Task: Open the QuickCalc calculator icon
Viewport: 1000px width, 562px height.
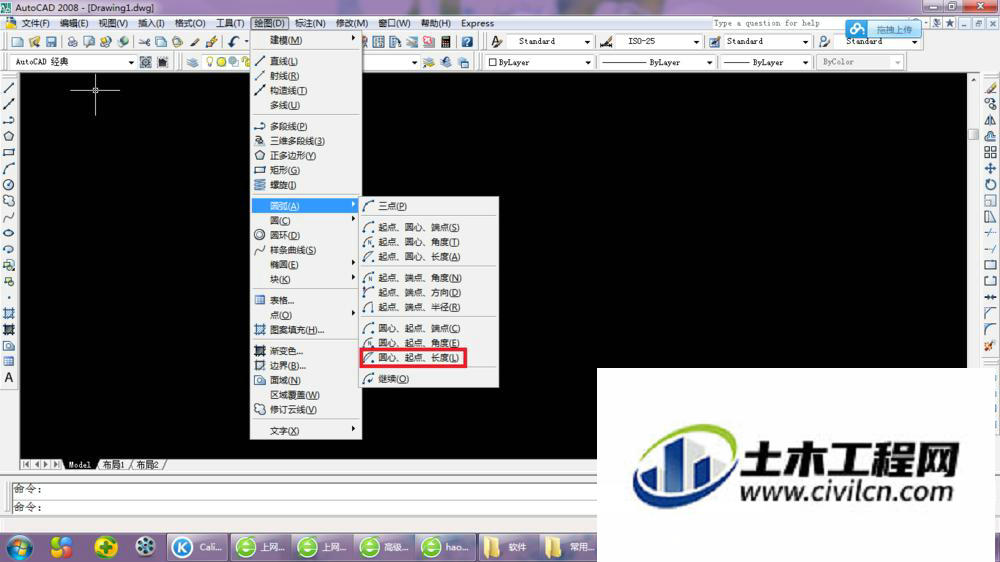Action: (446, 41)
